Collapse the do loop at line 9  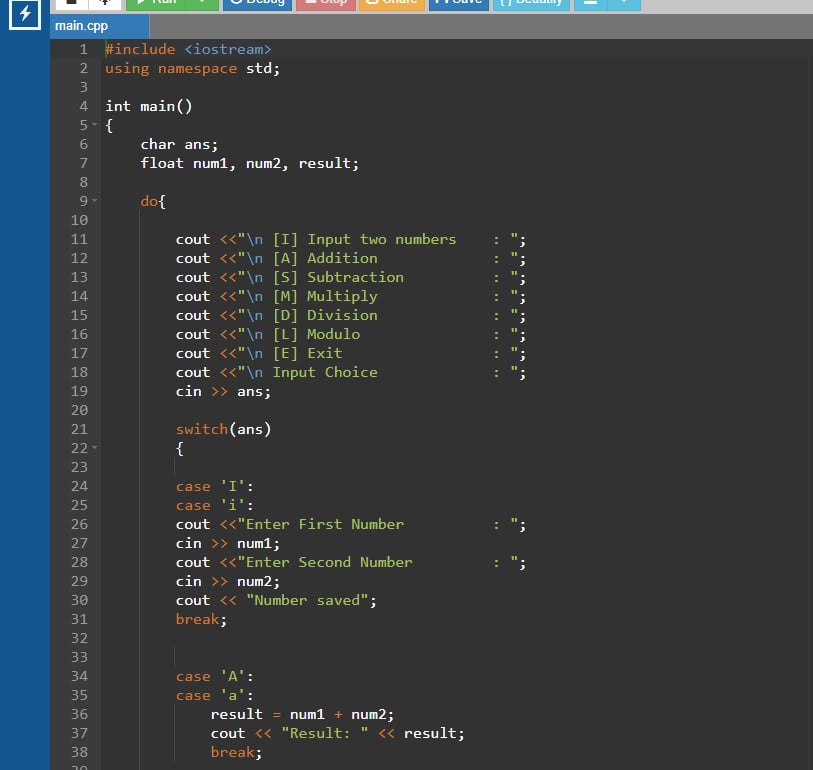point(95,201)
